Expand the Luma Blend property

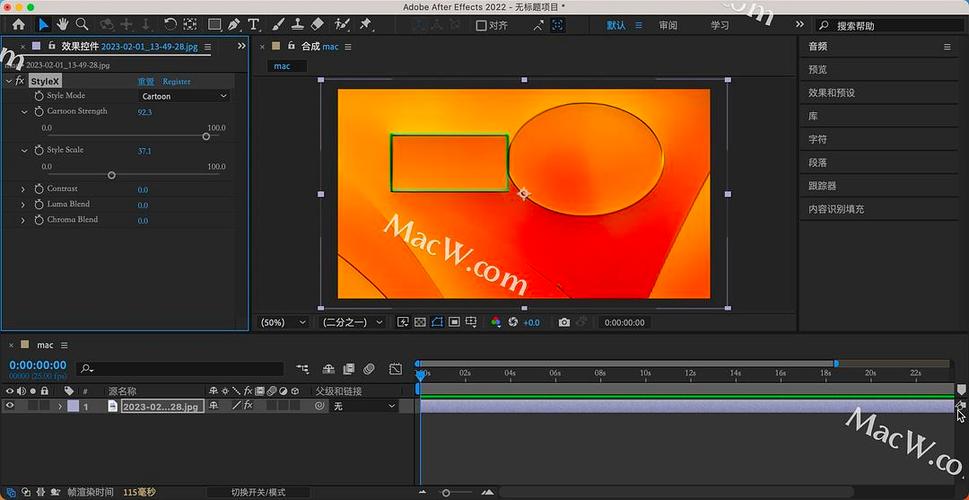[x=23, y=205]
